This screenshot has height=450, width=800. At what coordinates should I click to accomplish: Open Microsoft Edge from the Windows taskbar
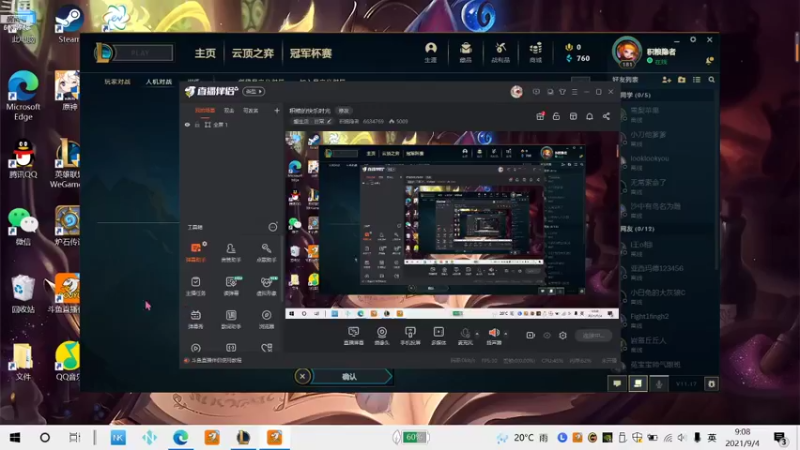point(181,437)
